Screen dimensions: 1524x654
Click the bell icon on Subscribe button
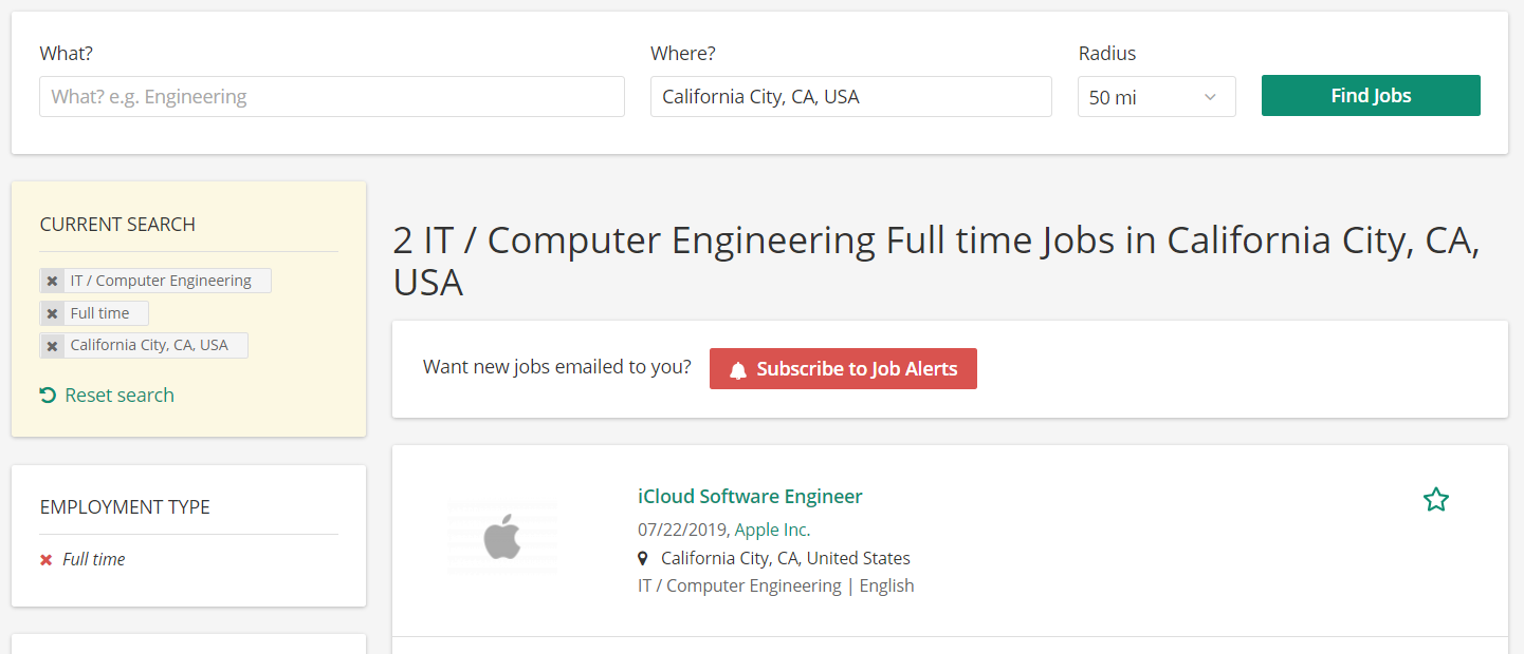(737, 368)
